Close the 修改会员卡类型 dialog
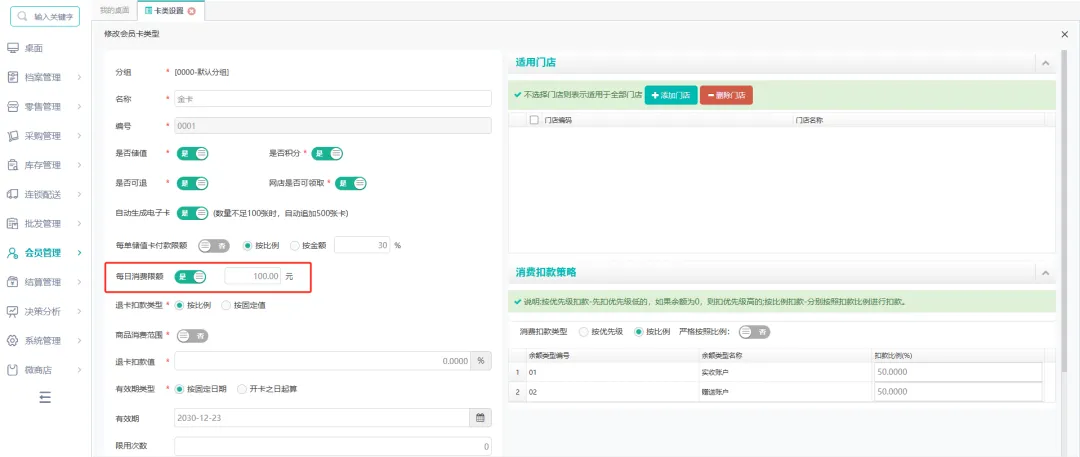Screen dimensions: 1080x457 point(1066,33)
